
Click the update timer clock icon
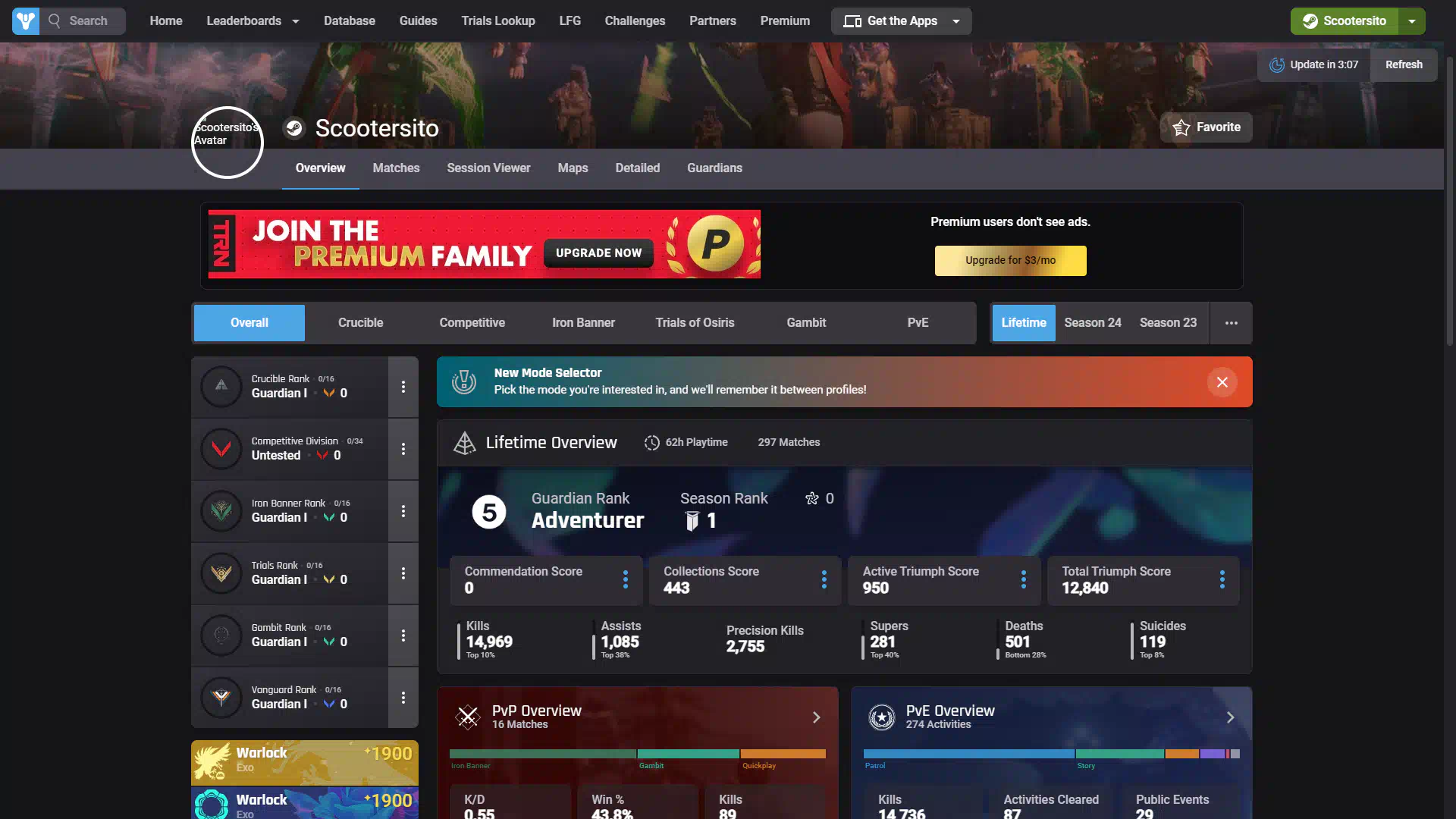(x=1277, y=64)
